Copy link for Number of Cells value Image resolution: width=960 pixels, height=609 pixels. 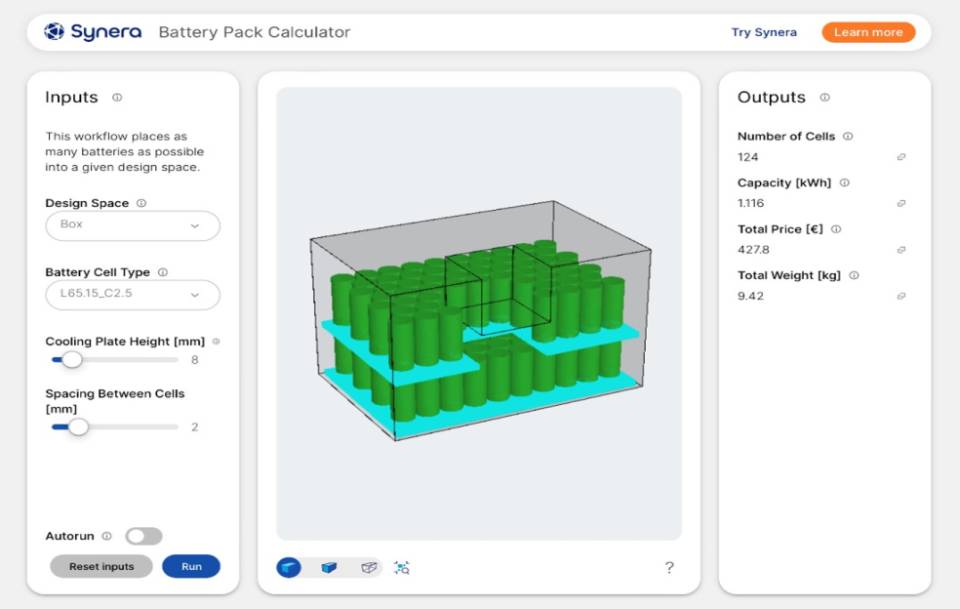coord(901,157)
